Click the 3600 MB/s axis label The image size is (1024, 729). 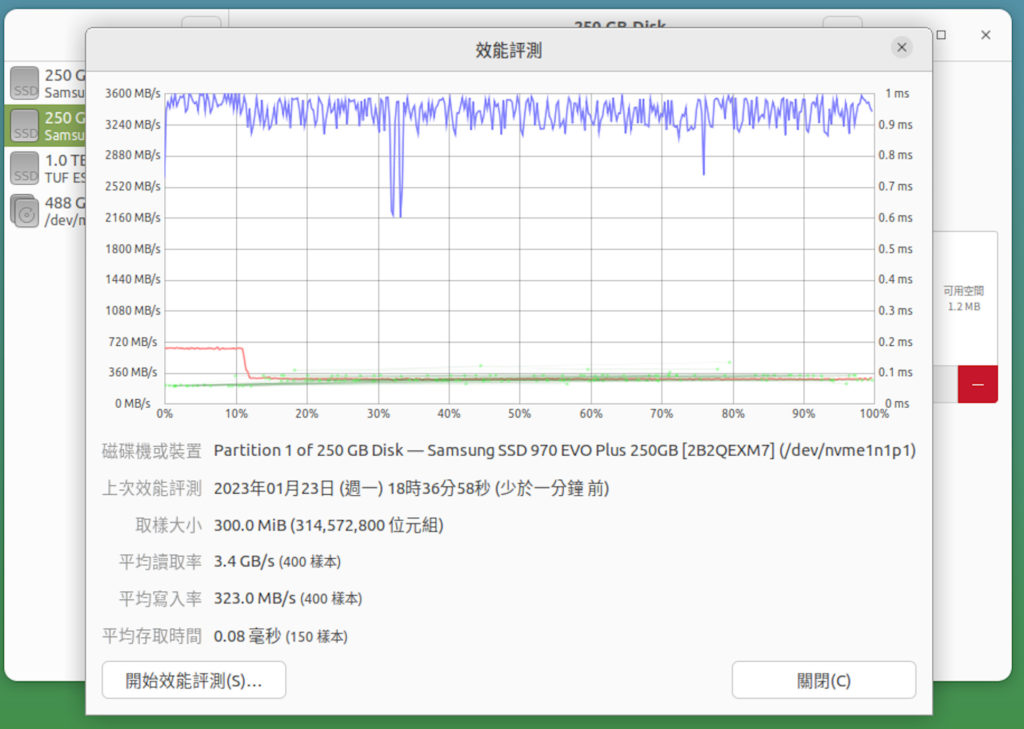coord(133,93)
